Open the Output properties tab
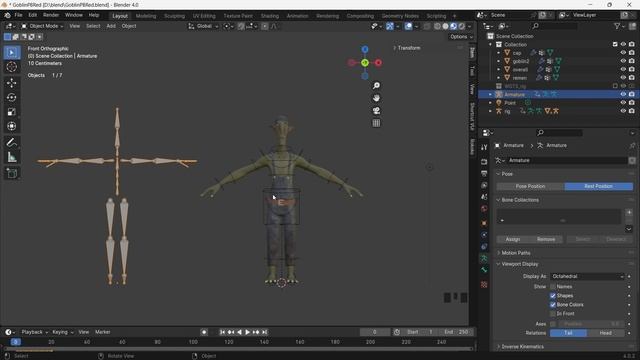Screen dimensions: 640x360 [484, 174]
